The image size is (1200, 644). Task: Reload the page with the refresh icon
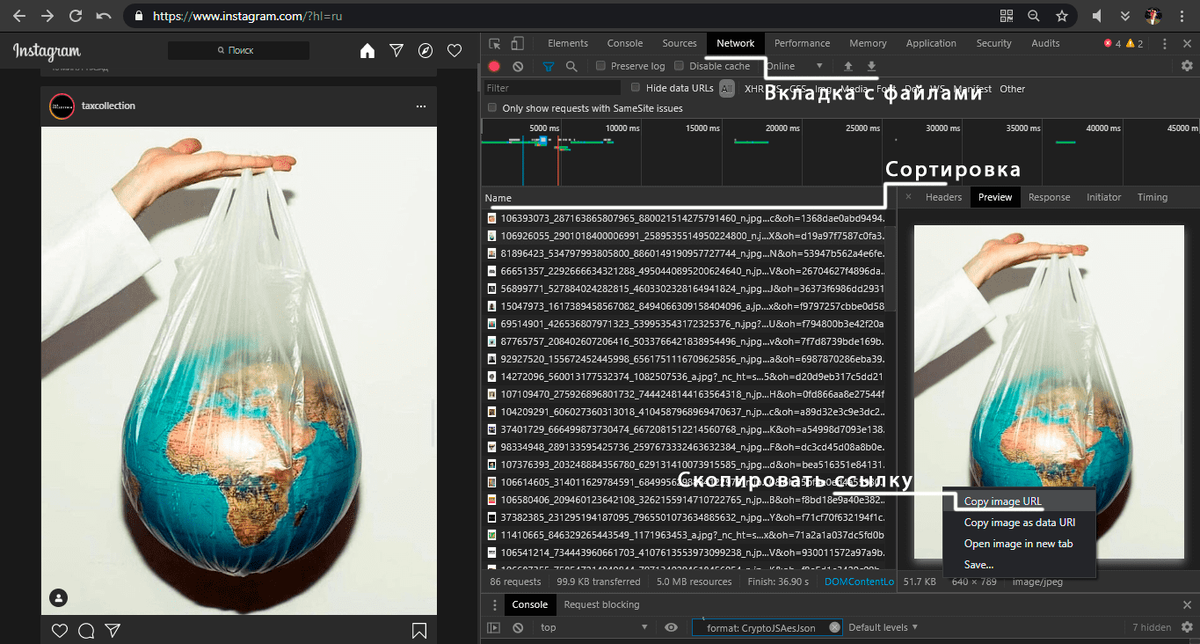point(75,16)
